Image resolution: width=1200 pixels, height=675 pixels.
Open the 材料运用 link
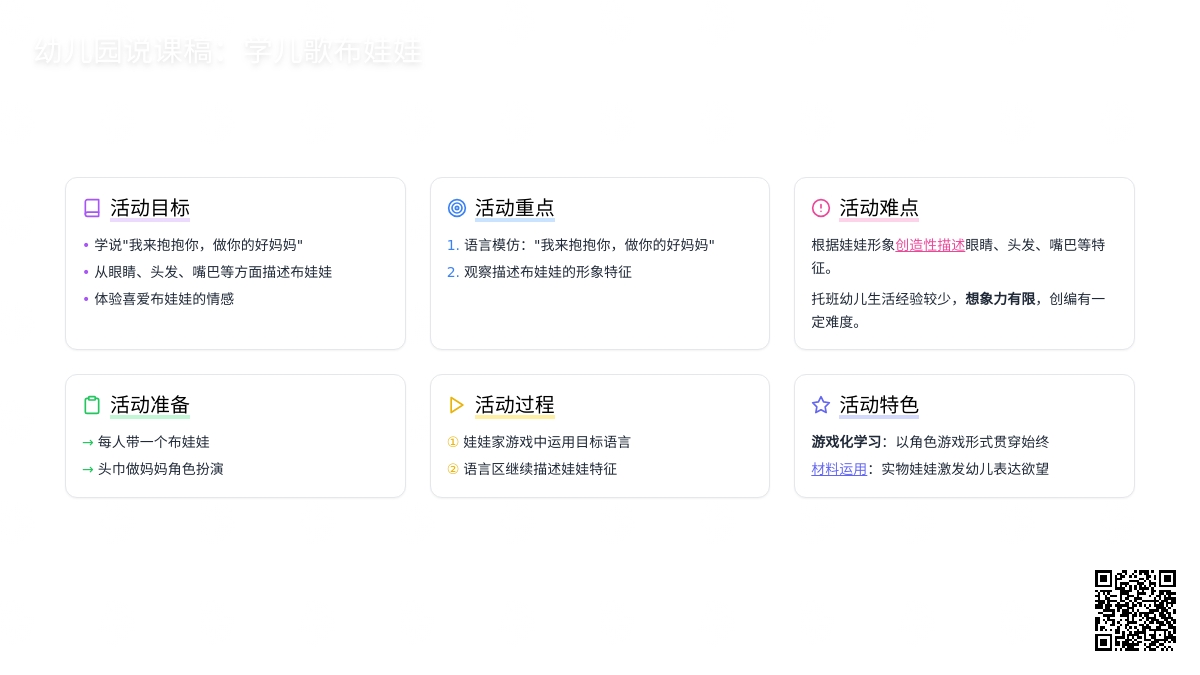coord(839,469)
